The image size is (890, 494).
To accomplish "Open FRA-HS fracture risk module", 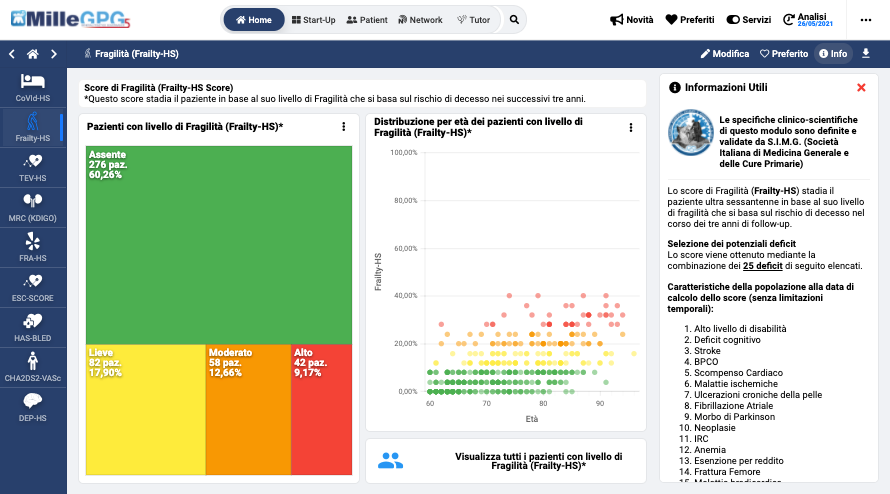I will click(33, 247).
